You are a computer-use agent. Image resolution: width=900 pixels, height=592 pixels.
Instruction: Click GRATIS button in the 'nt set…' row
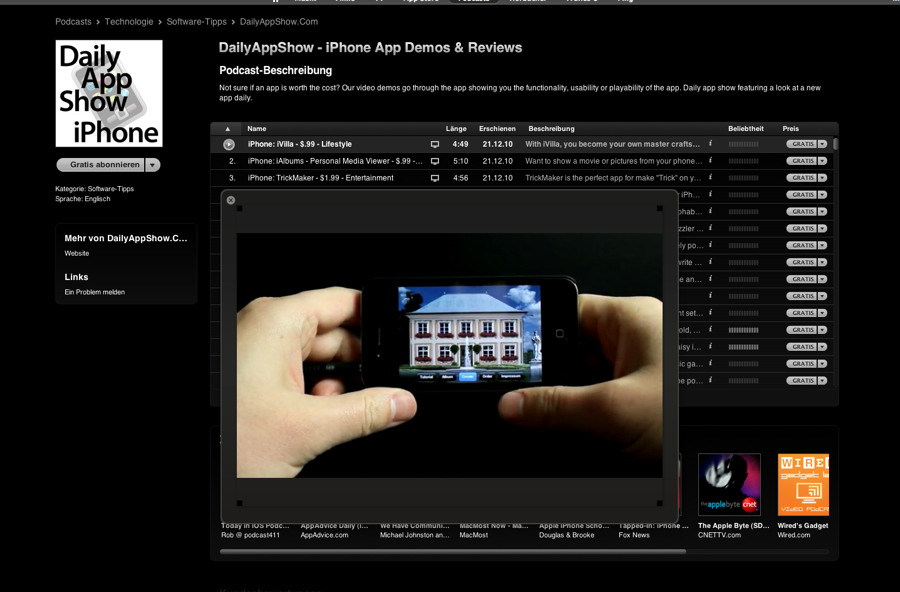point(802,313)
